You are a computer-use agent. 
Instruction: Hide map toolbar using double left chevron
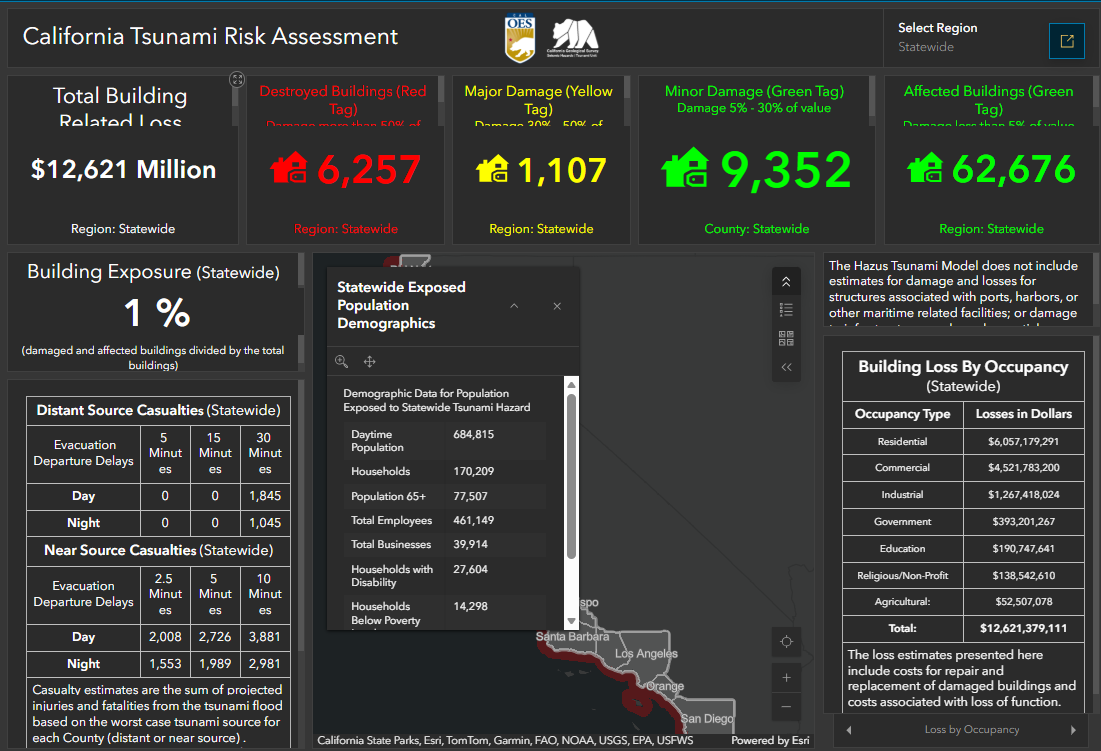[786, 367]
